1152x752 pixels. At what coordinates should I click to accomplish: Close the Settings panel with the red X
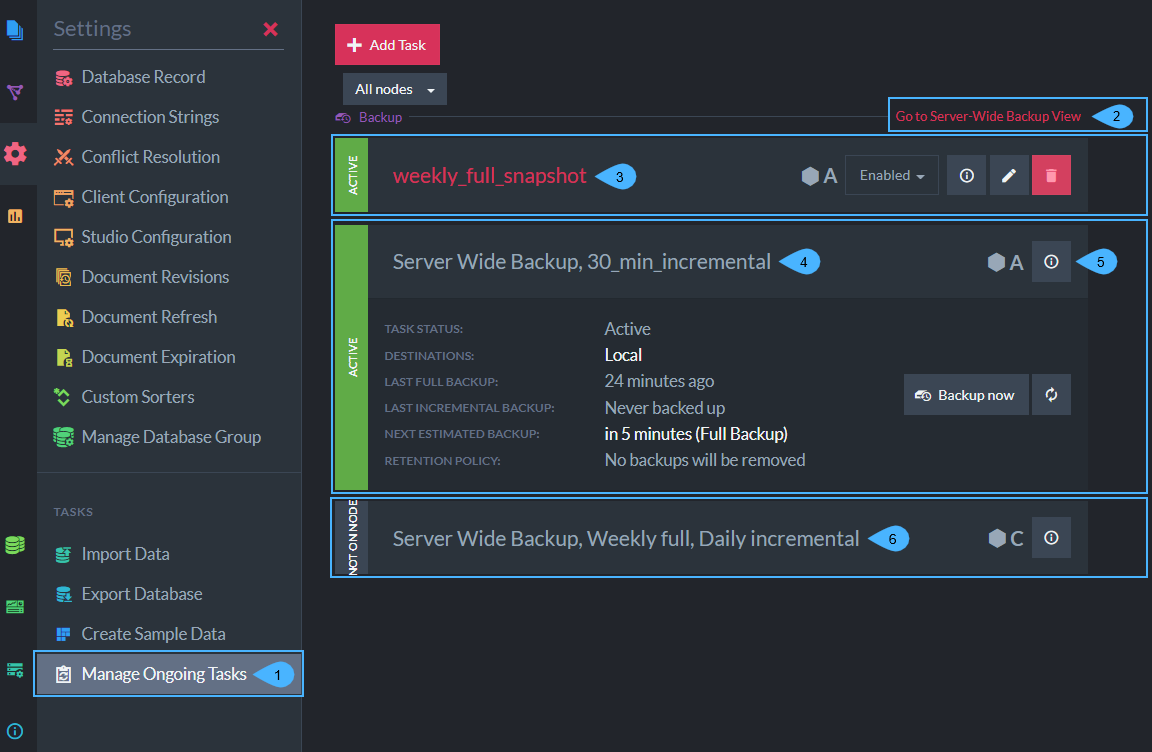coord(270,29)
